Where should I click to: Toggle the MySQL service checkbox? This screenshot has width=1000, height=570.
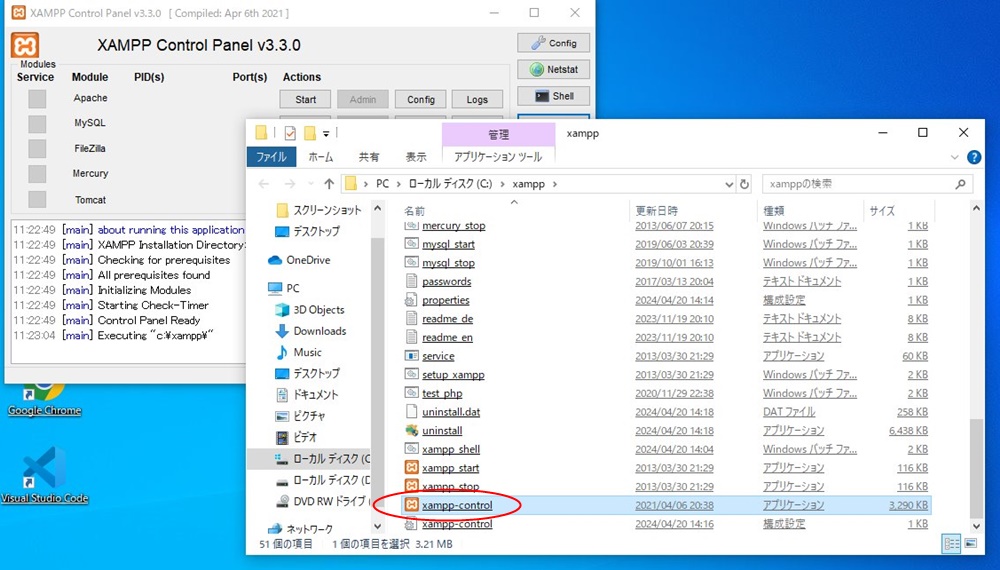click(x=37, y=123)
